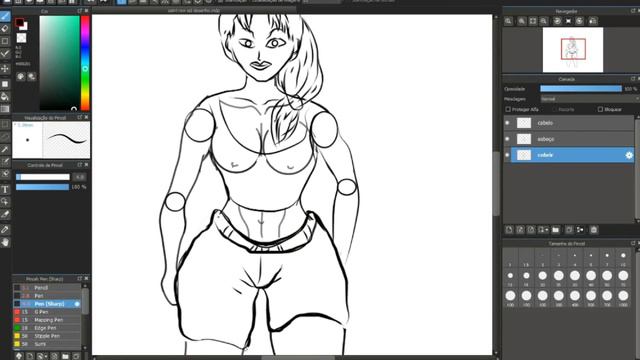Select the Gradient tool
This screenshot has height=360, width=640.
[x=5, y=109]
